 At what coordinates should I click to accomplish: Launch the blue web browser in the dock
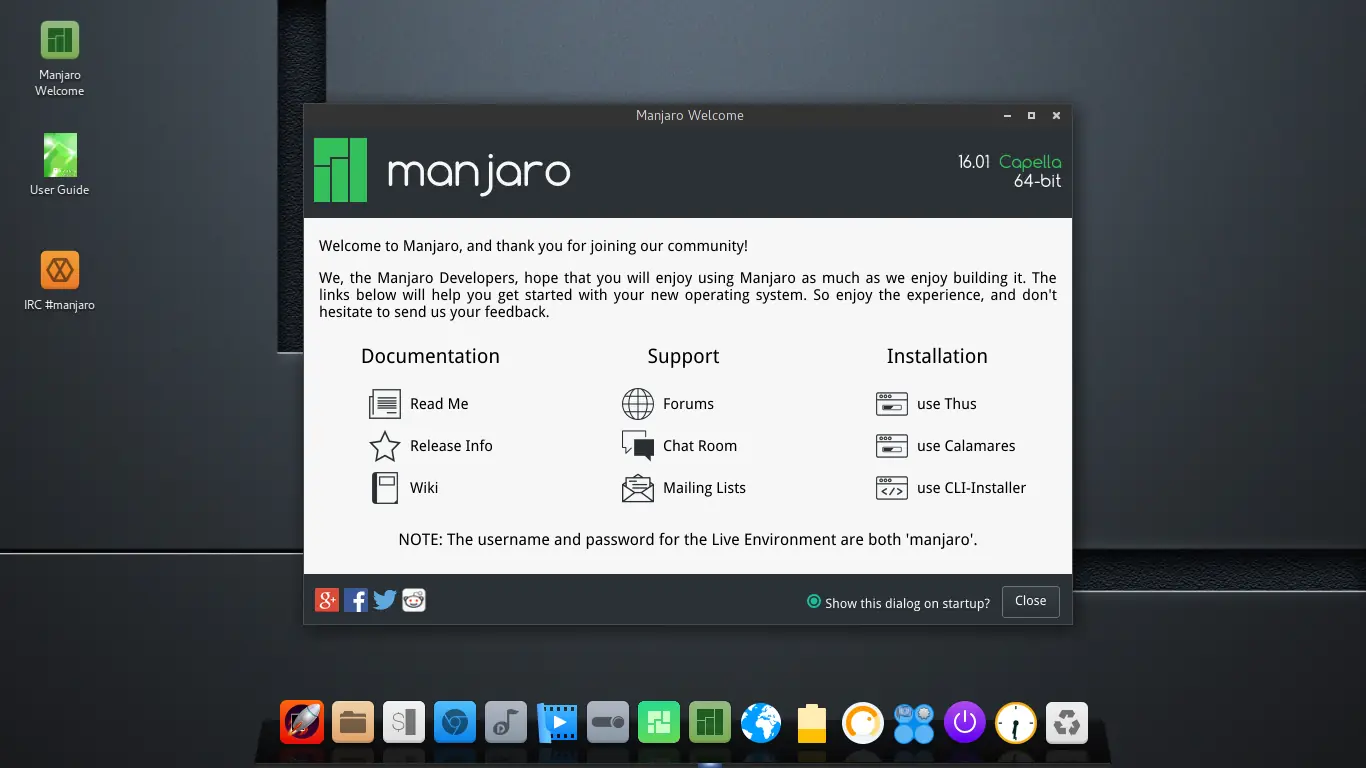click(455, 722)
